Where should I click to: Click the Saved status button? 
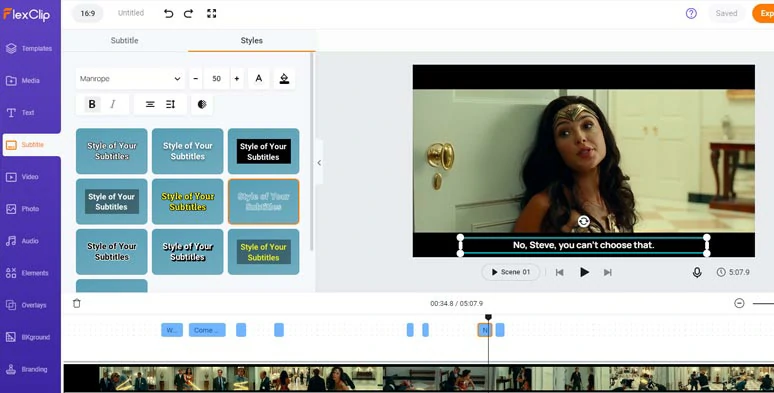pos(726,13)
